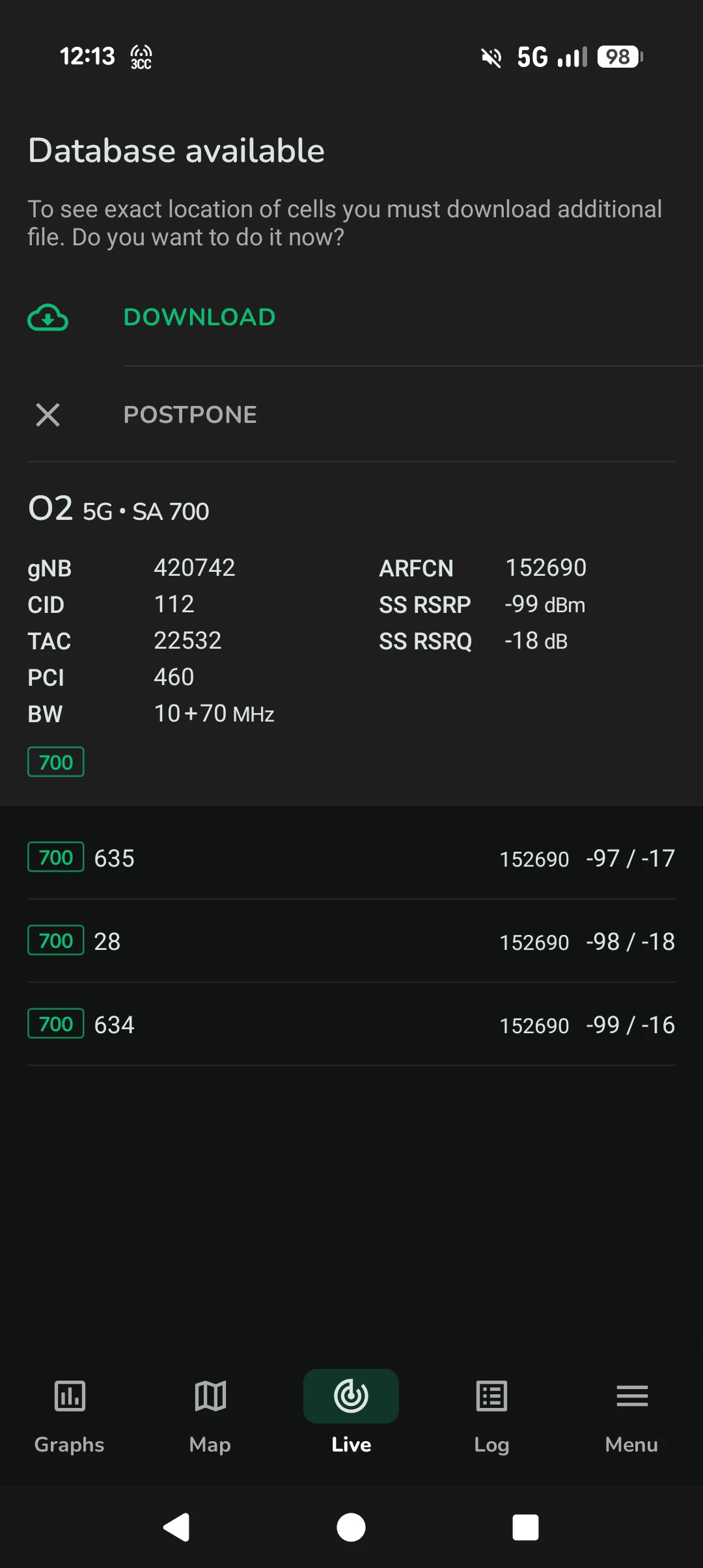Image resolution: width=703 pixels, height=1568 pixels.
Task: Tap the X postpone icon
Action: (48, 414)
